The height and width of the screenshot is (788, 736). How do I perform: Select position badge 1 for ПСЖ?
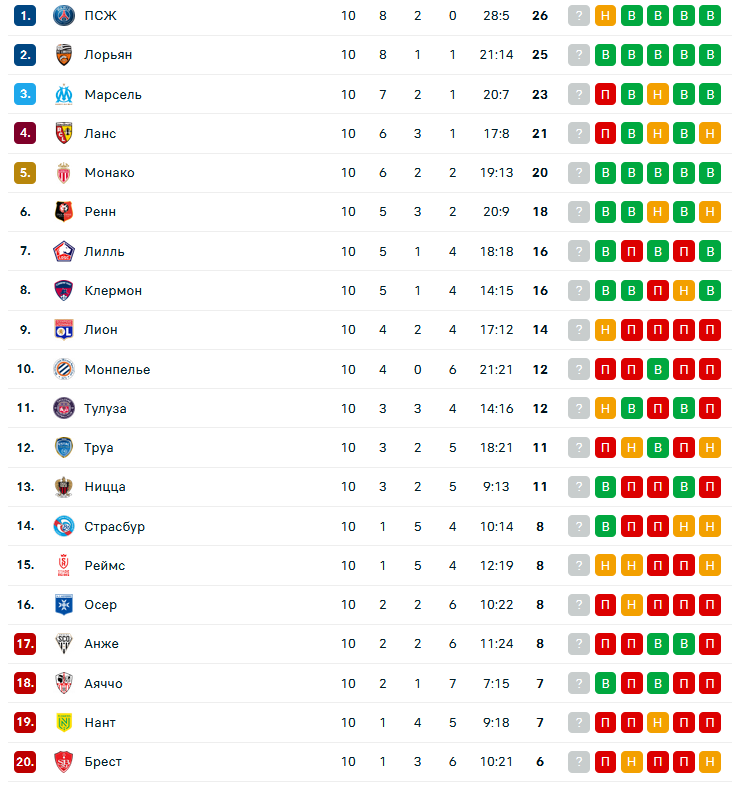pos(25,16)
